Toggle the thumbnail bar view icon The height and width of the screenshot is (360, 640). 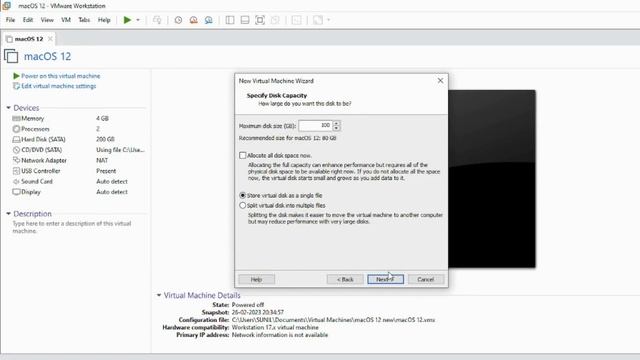click(245, 20)
